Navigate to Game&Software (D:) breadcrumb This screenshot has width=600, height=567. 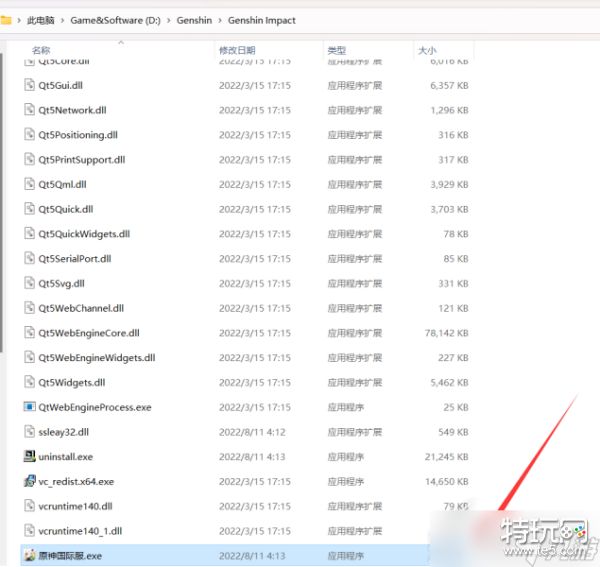(x=116, y=20)
